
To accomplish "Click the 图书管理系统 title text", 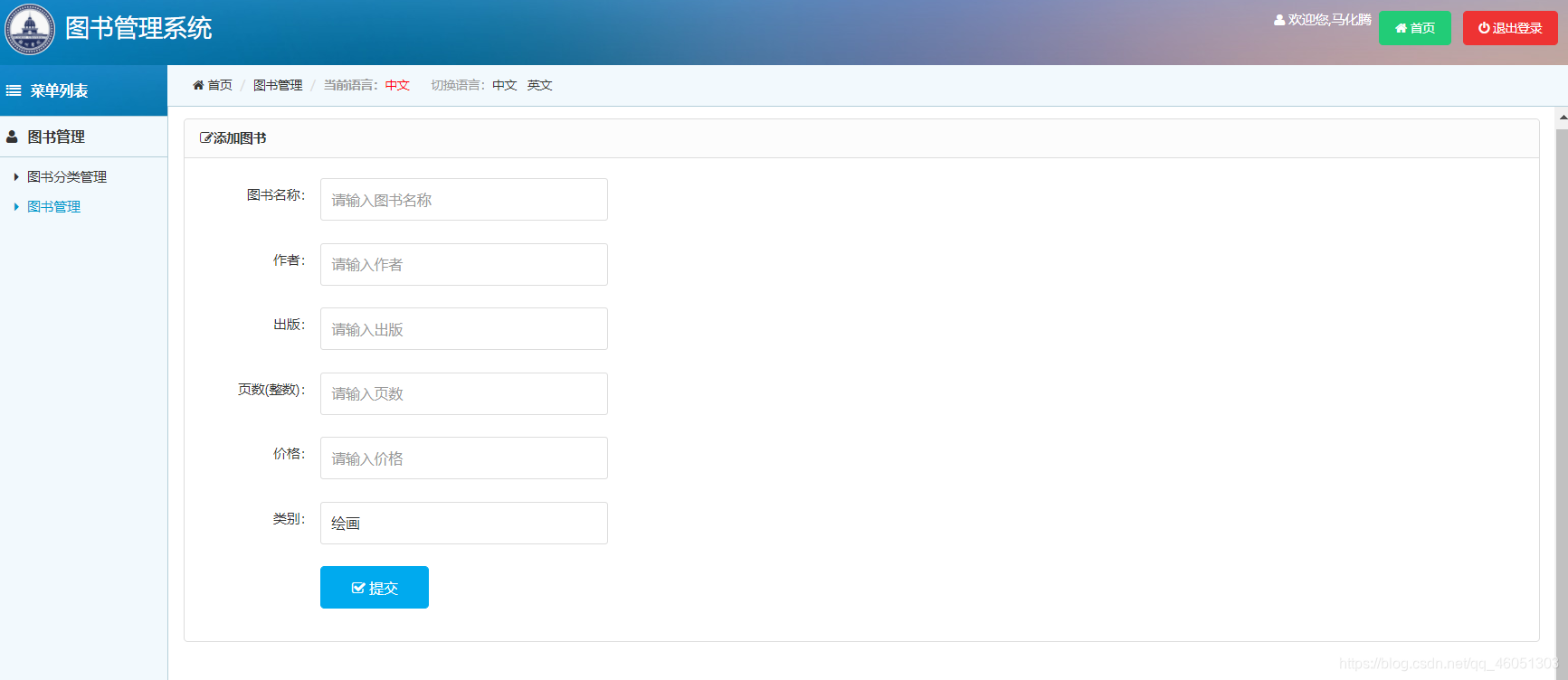I will 138,28.
